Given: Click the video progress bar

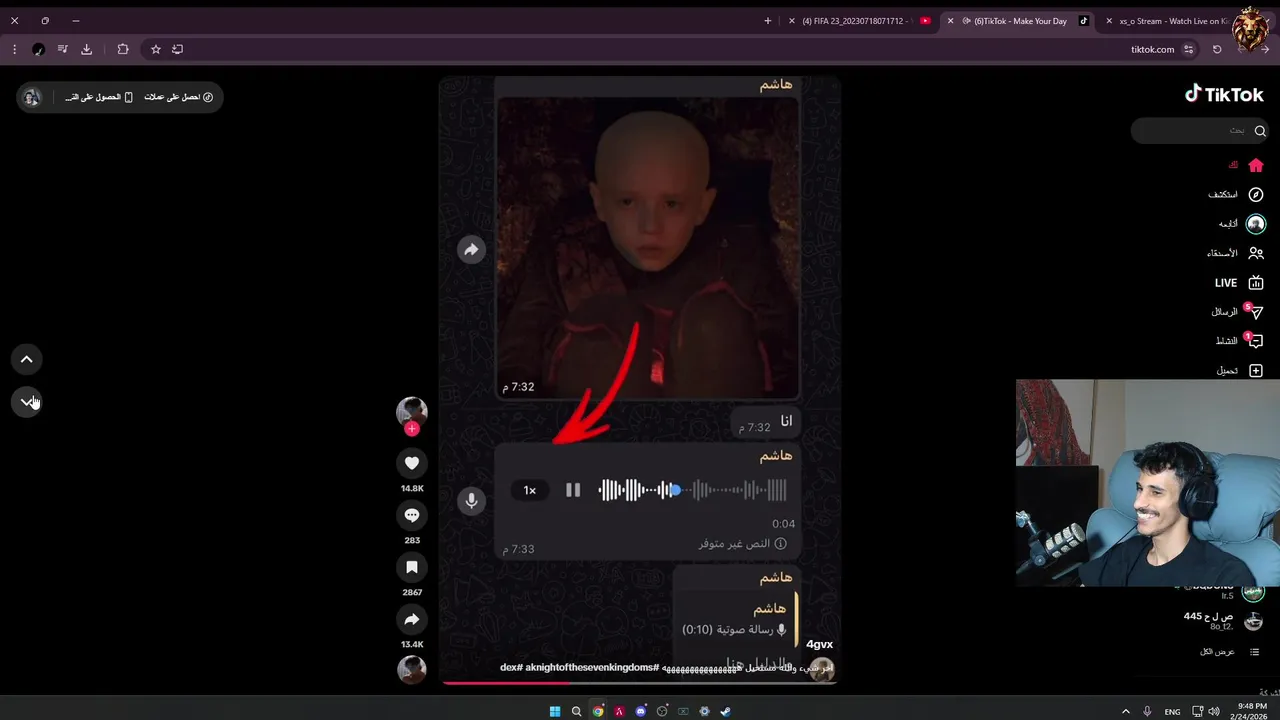Looking at the screenshot, I should click(639, 683).
